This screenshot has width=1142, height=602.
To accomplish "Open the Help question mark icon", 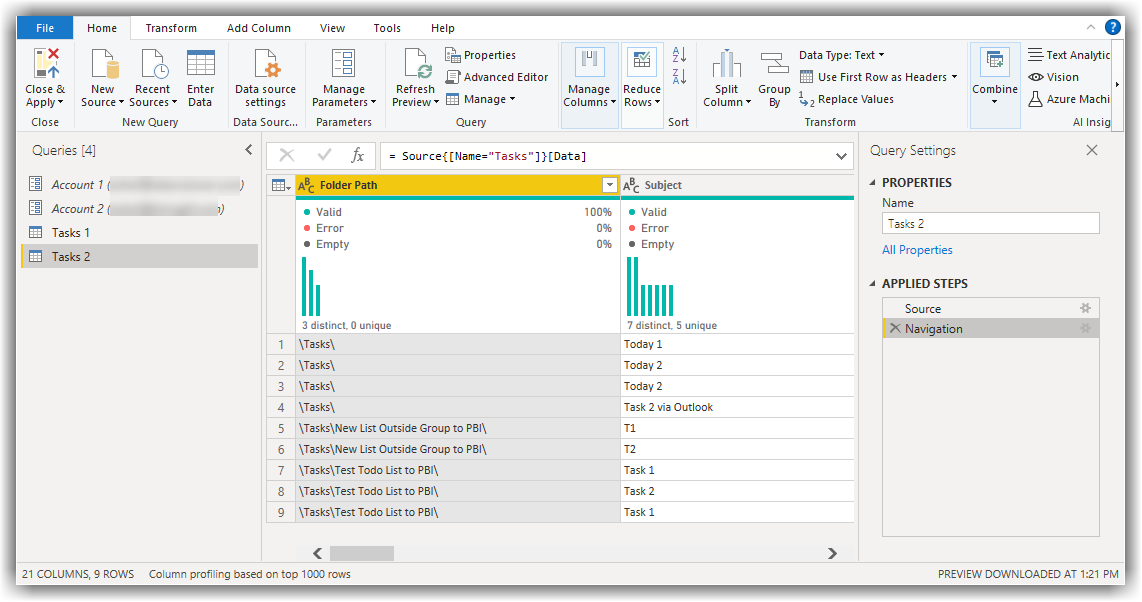I will click(x=1112, y=27).
